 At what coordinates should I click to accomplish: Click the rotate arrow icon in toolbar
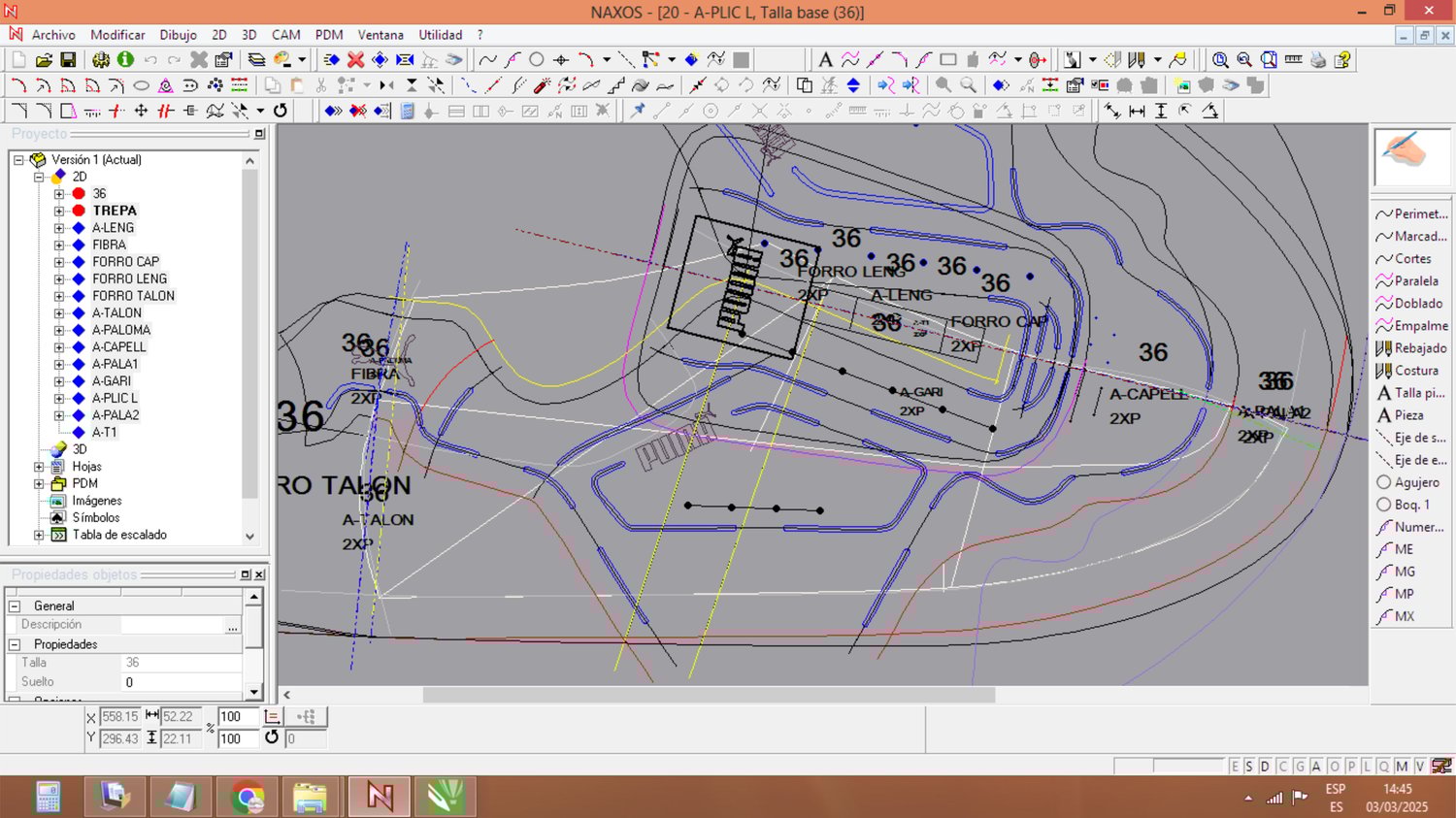[281, 111]
